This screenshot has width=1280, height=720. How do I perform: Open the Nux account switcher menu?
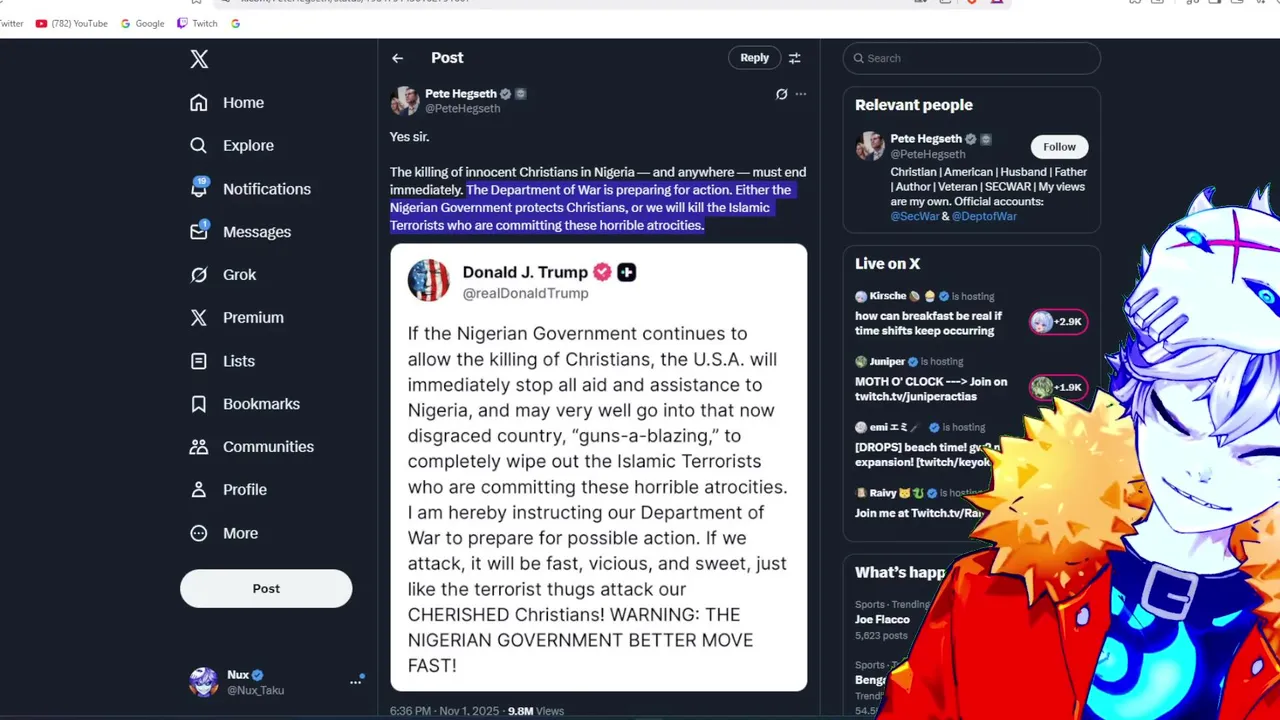[x=355, y=682]
